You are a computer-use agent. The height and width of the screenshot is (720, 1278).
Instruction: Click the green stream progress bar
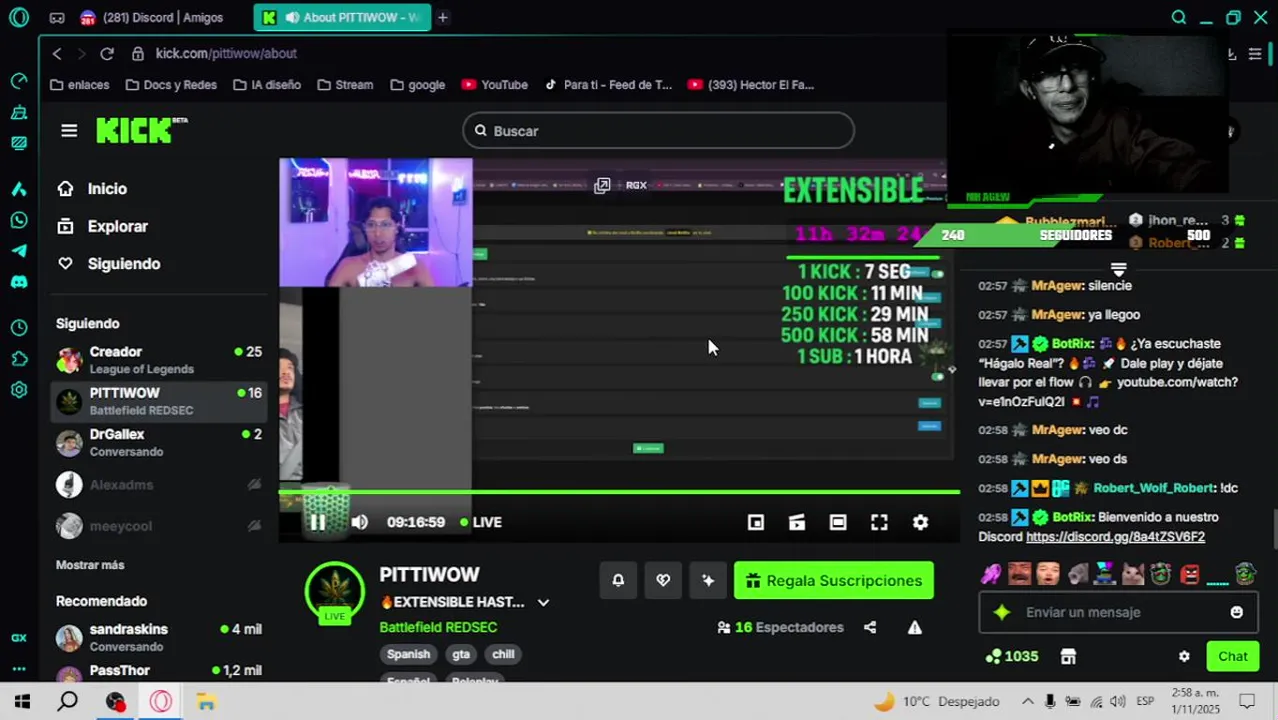click(x=619, y=492)
